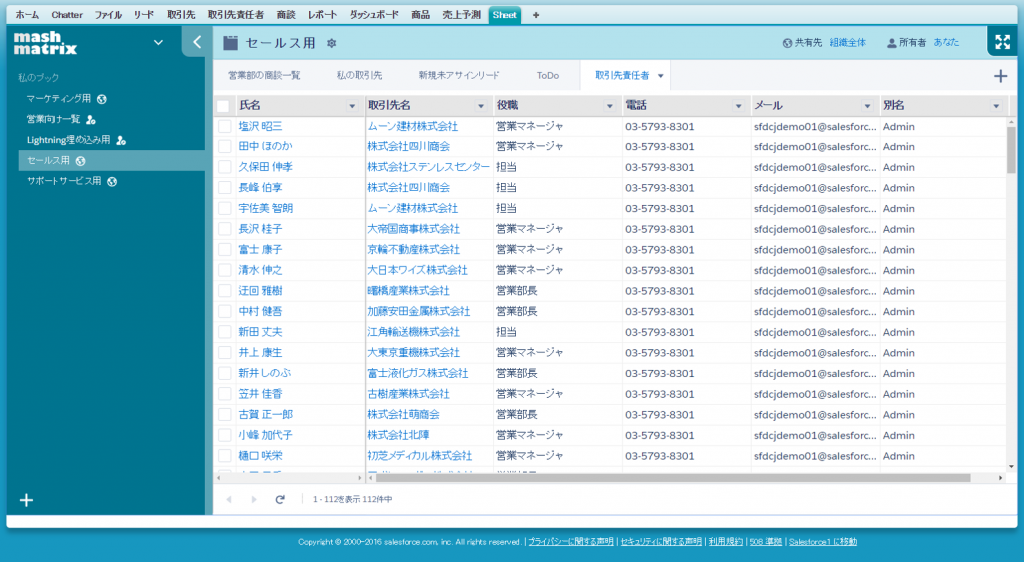Check the row for 田中 ほのか
The width and height of the screenshot is (1024, 562).
click(x=225, y=147)
